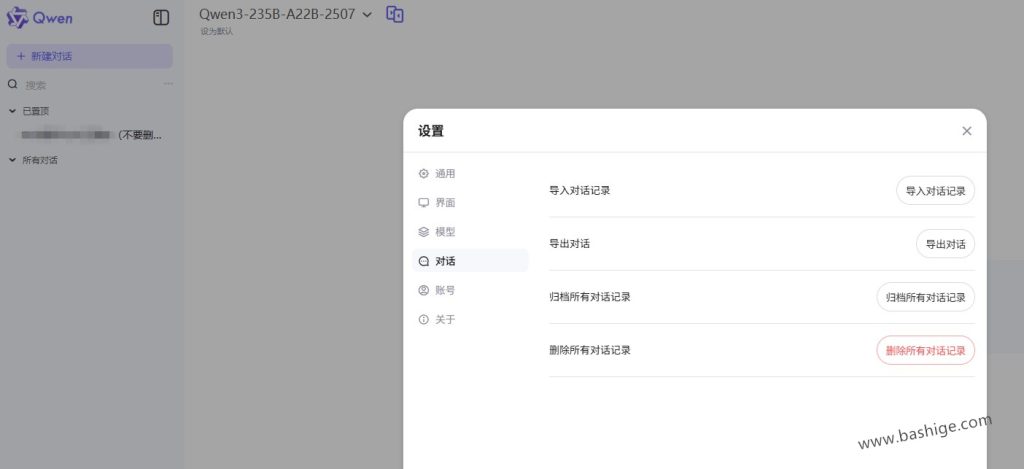Switch to the 关于 settings tab
The width and height of the screenshot is (1024, 469).
470,319
